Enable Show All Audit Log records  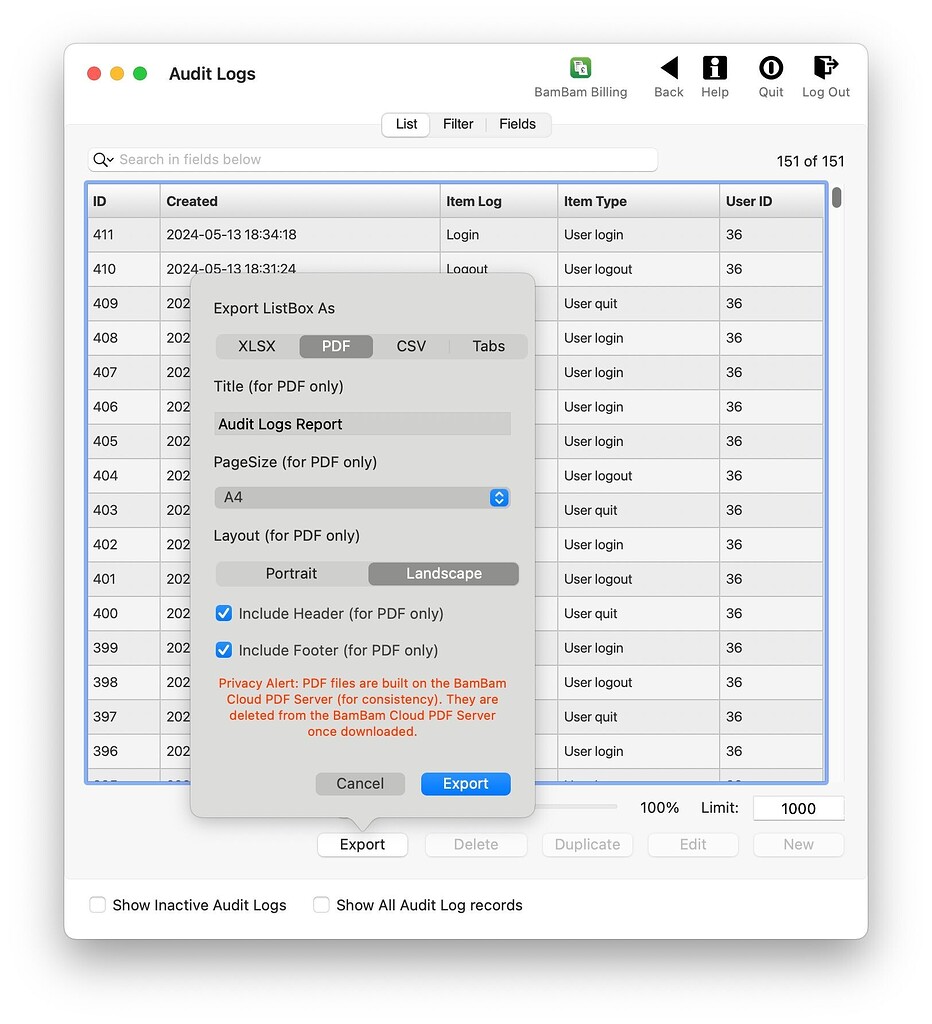click(x=321, y=904)
